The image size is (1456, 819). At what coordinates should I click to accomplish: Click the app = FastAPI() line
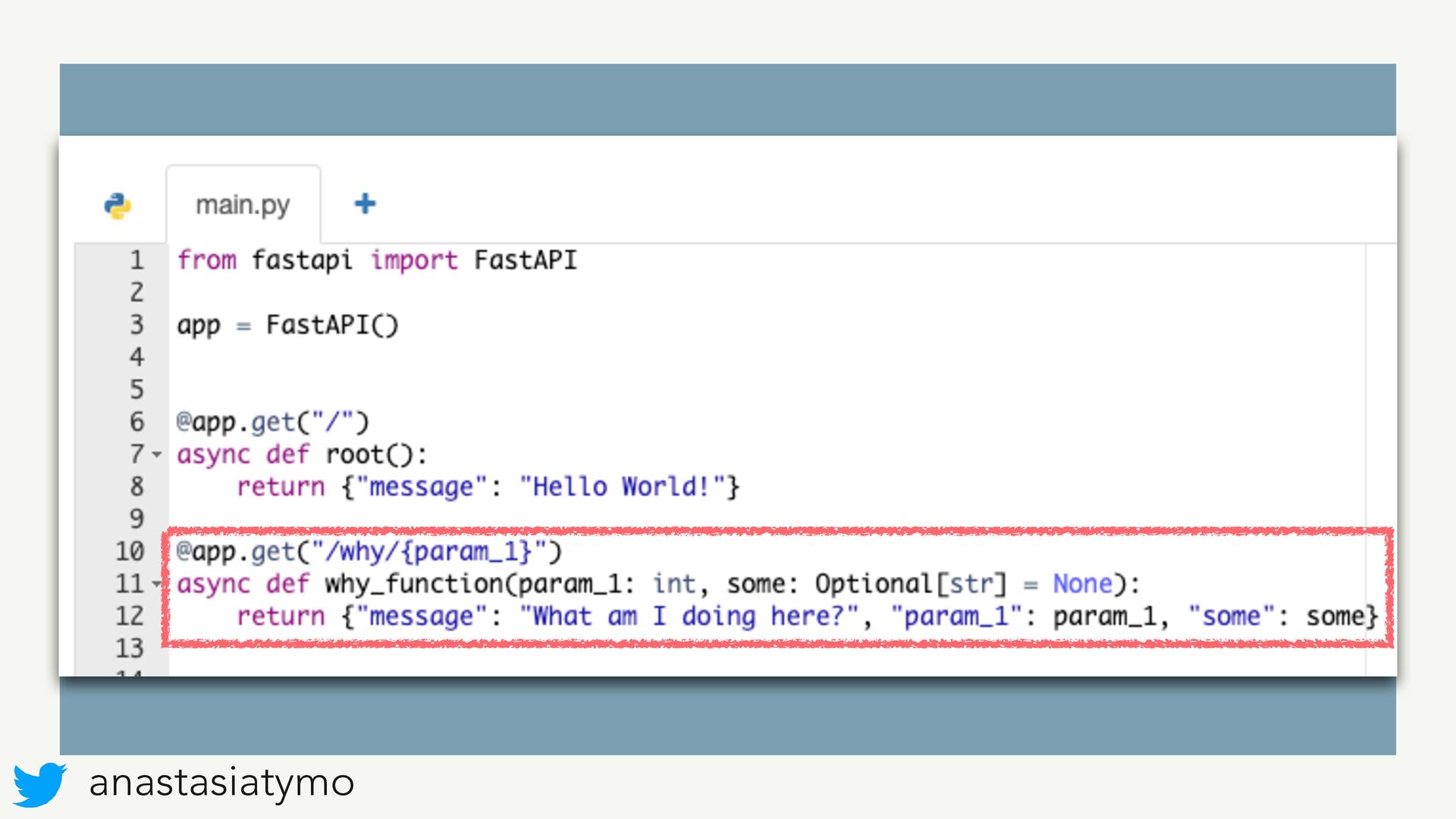pos(287,325)
